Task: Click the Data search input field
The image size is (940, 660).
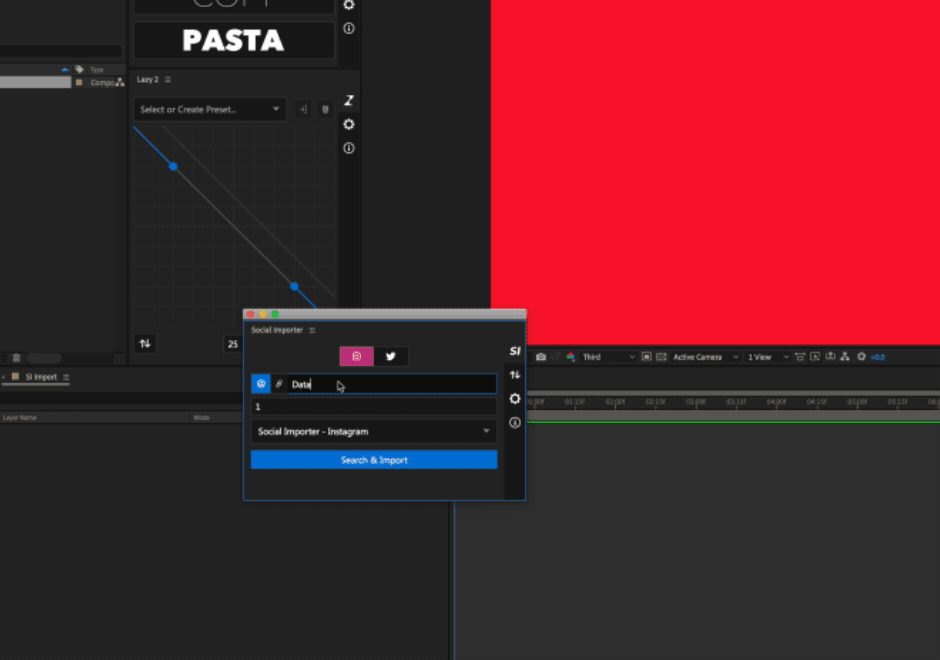Action: click(390, 384)
